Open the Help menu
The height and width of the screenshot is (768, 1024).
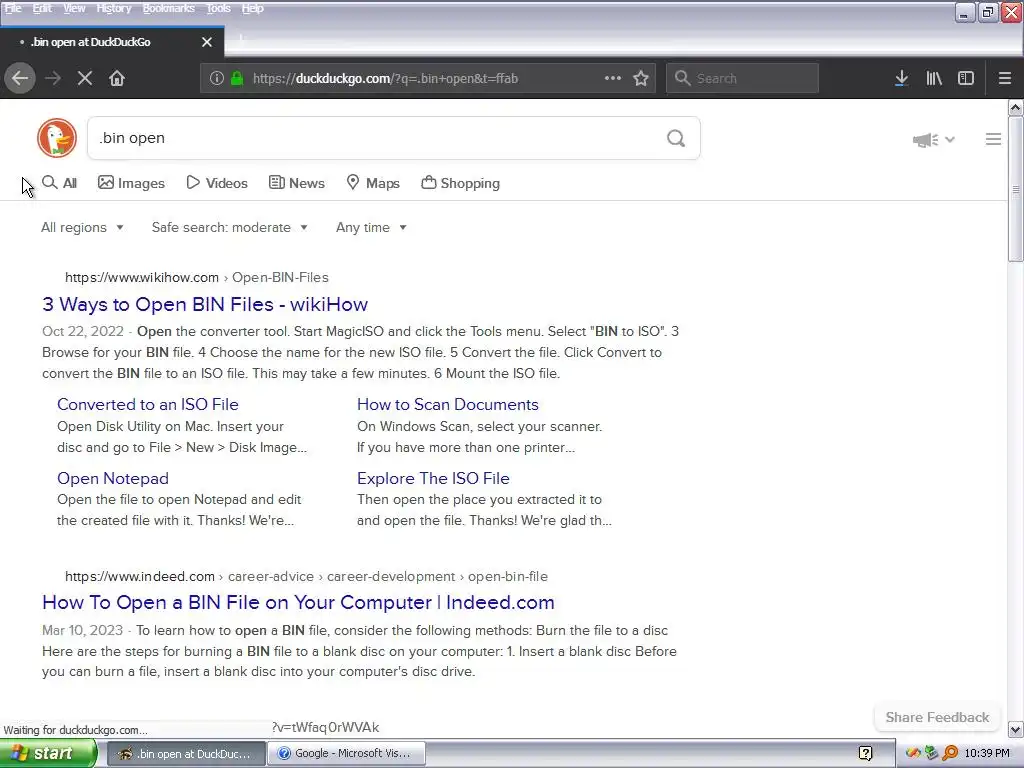pos(253,8)
